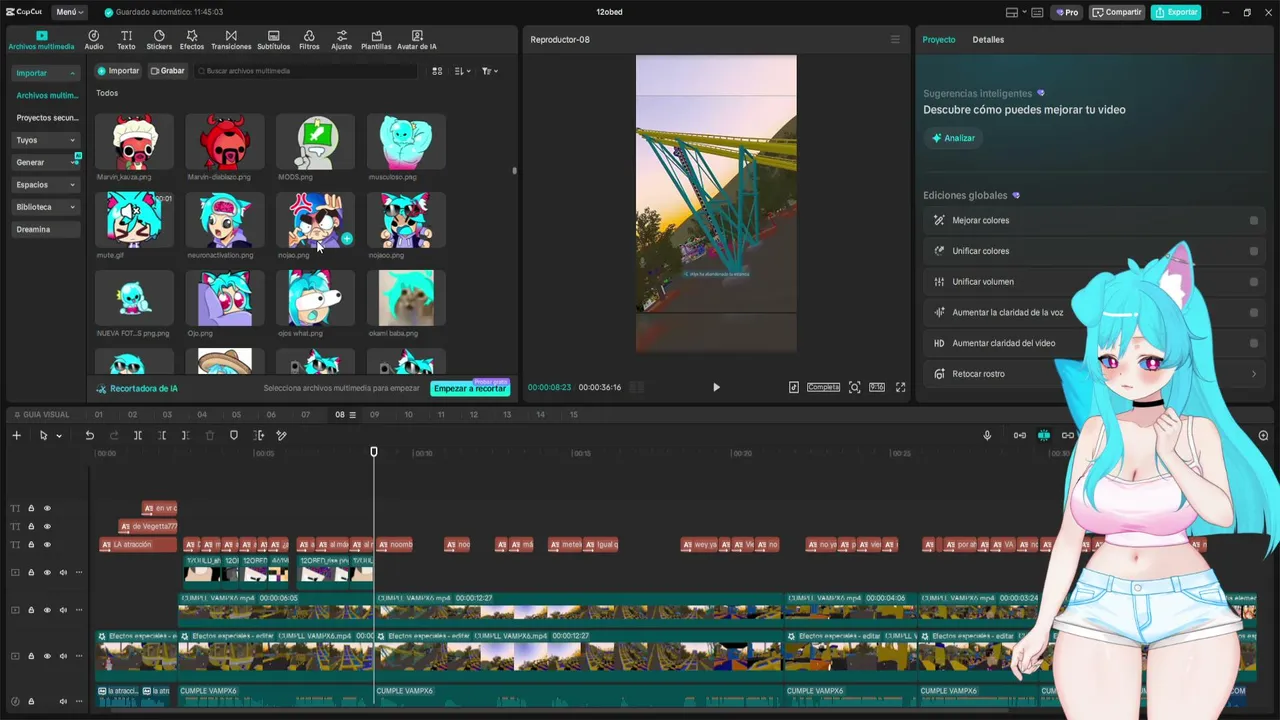The image size is (1280, 720).
Task: Open the Texto tool panel
Action: 126,40
